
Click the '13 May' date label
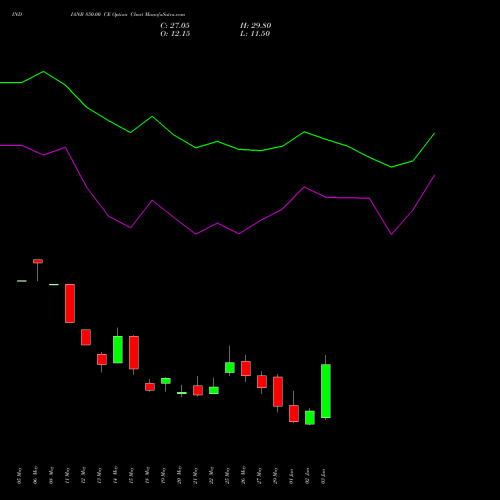tap(100, 476)
